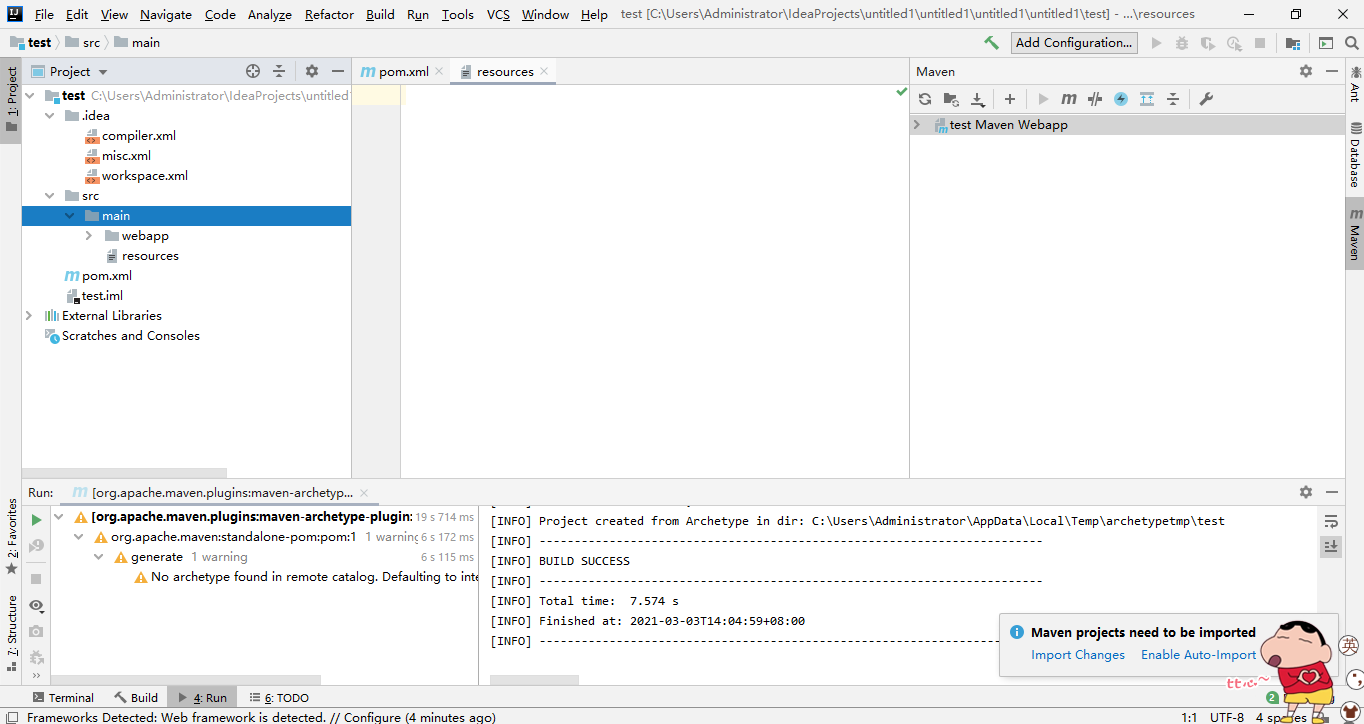Toggle soft-wrap in Run console output
Image resolution: width=1364 pixels, height=724 pixels.
click(x=1331, y=521)
